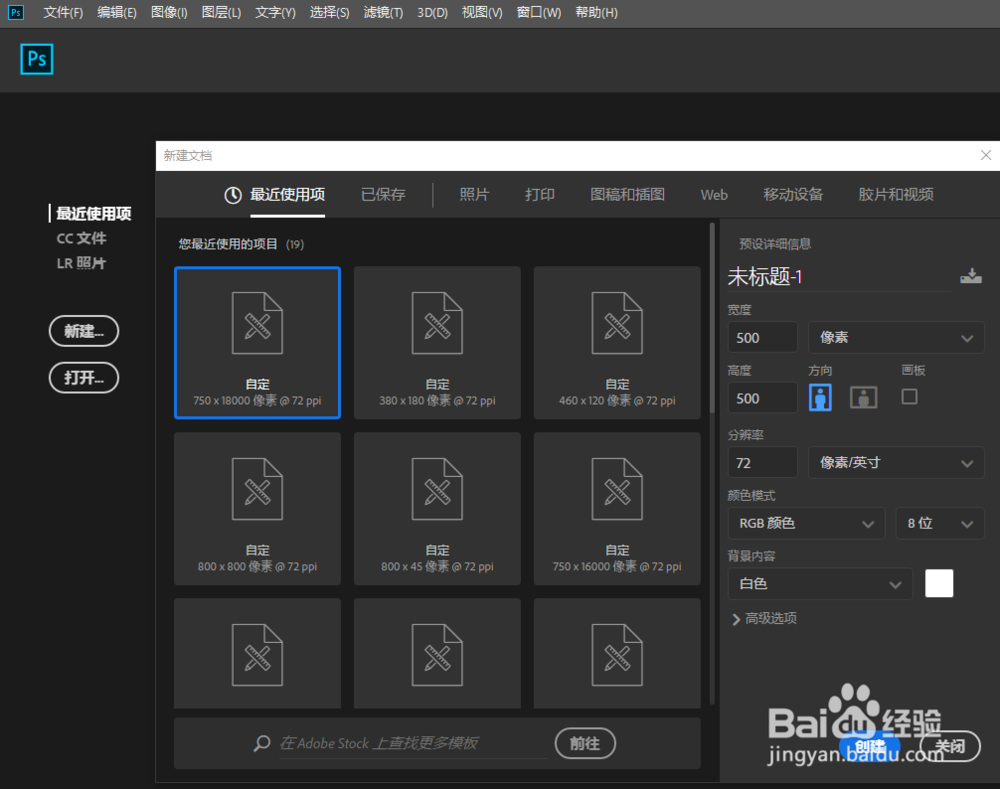Select the landscape orientation icon
The height and width of the screenshot is (789, 1000).
[x=865, y=397]
